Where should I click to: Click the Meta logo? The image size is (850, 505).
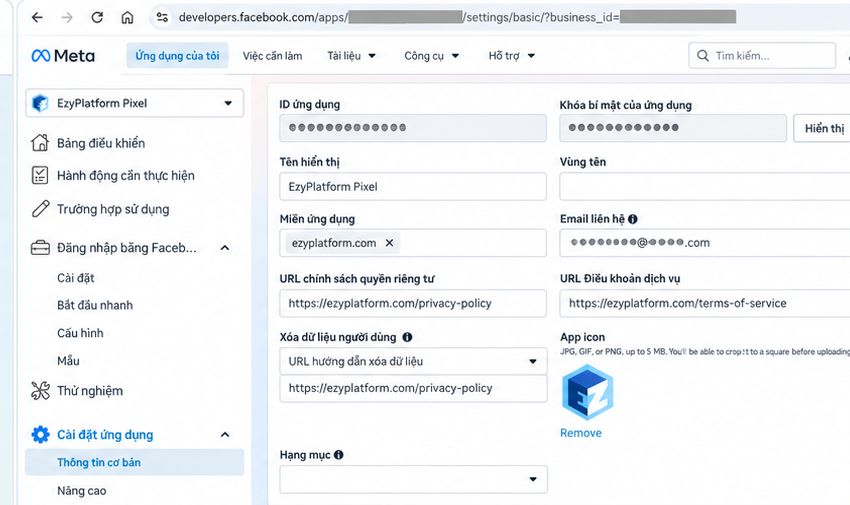(63, 56)
